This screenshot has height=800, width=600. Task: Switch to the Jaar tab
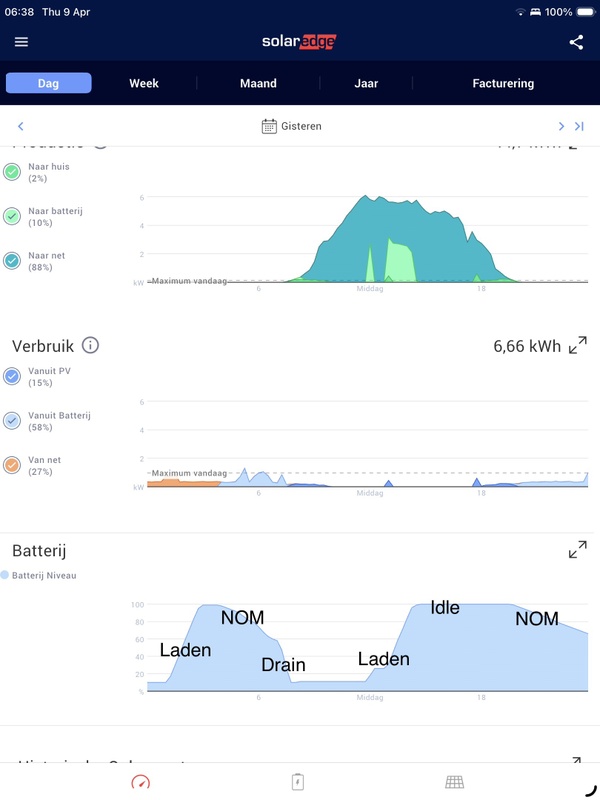point(366,83)
